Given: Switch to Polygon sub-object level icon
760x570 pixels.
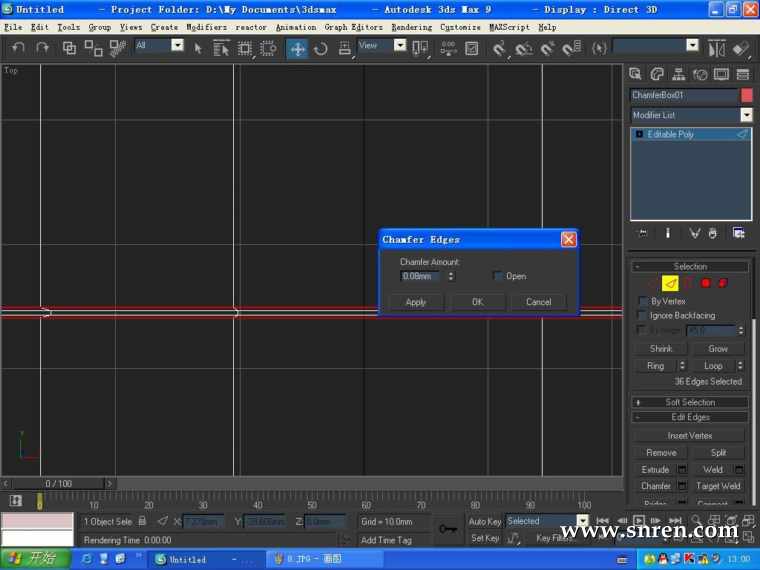Looking at the screenshot, I should click(x=705, y=283).
